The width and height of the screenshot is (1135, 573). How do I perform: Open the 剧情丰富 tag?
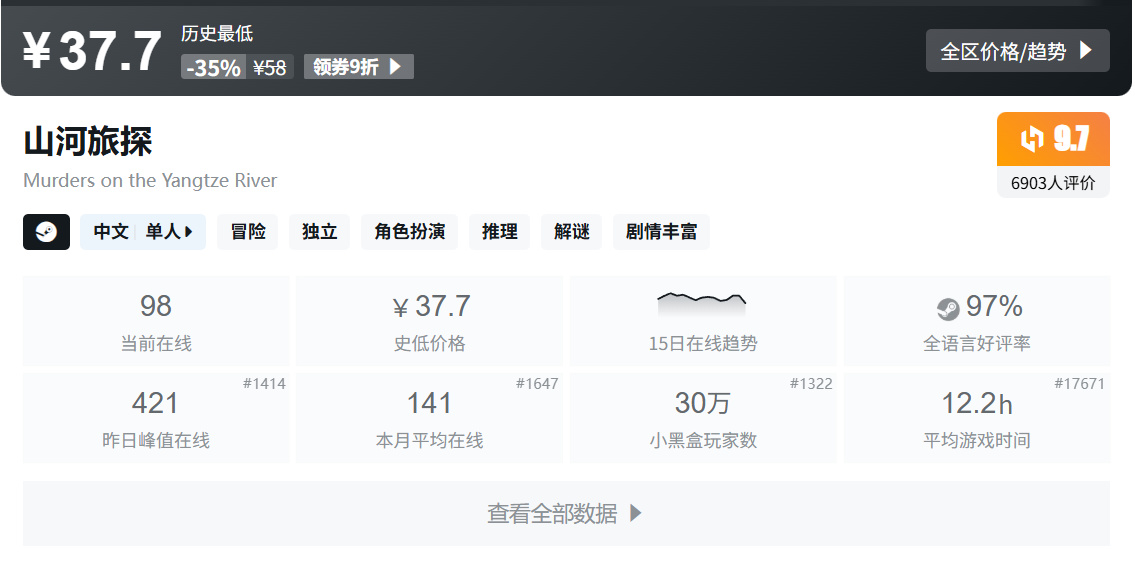tap(661, 232)
